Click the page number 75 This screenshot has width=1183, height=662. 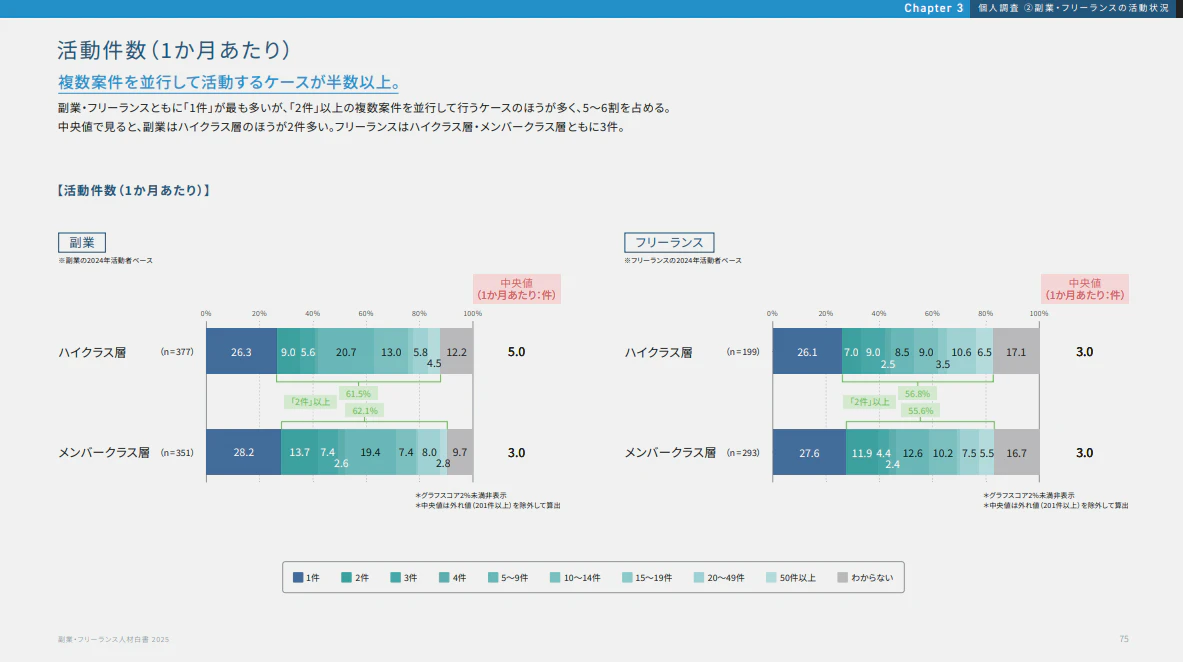pyautogui.click(x=1124, y=639)
